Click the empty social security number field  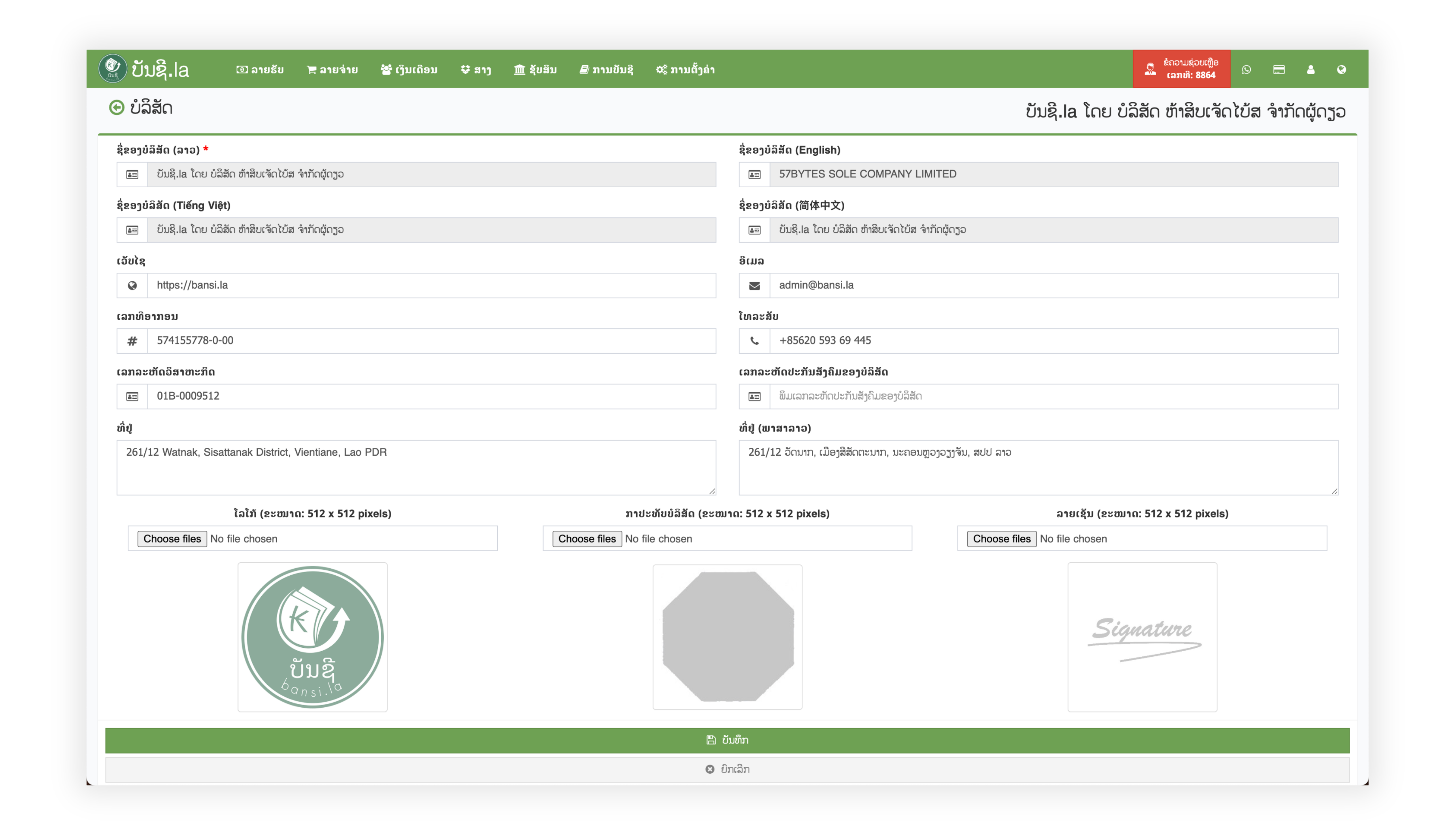pos(1053,396)
